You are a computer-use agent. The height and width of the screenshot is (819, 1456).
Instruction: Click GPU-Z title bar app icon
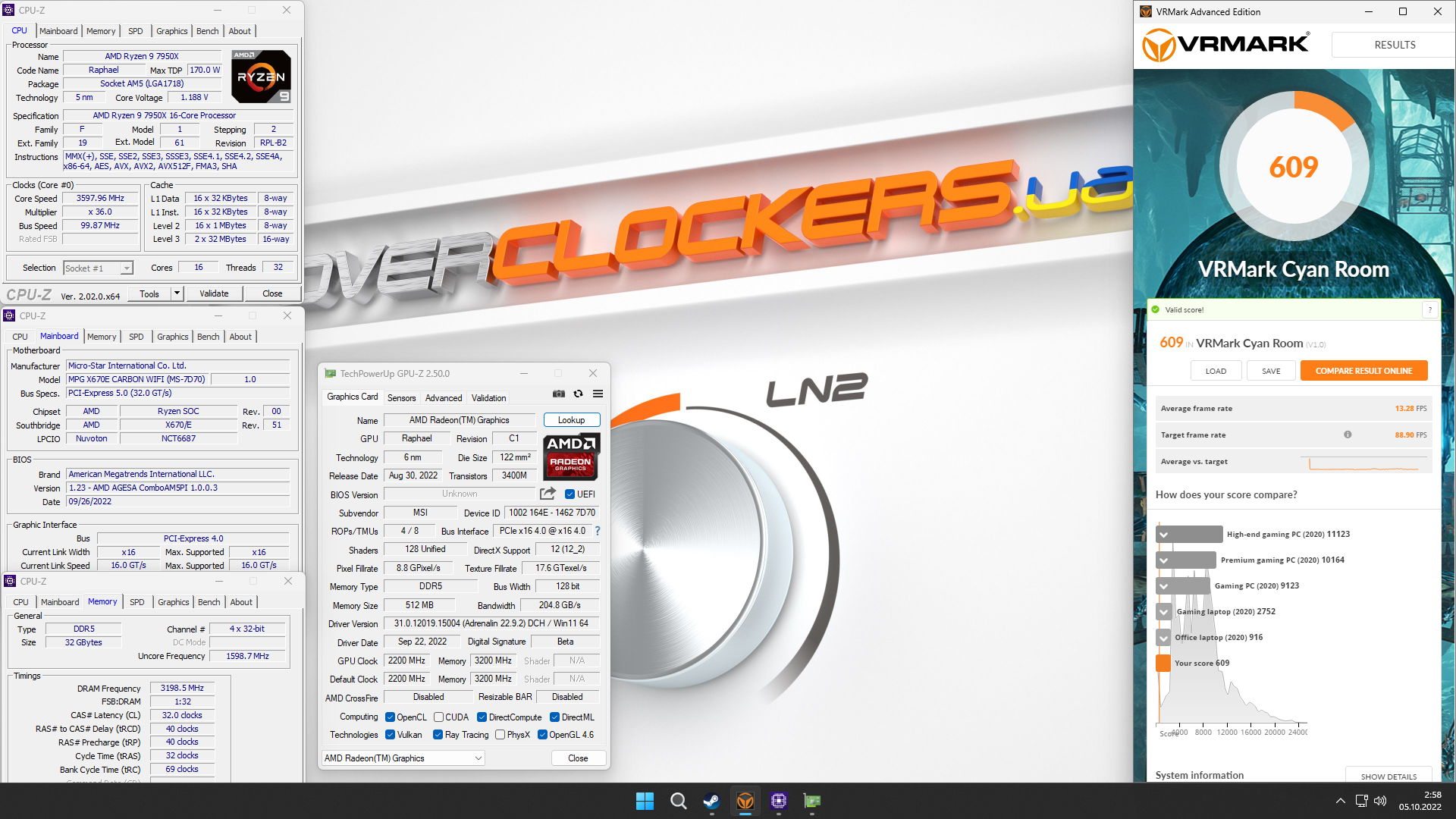coord(330,373)
